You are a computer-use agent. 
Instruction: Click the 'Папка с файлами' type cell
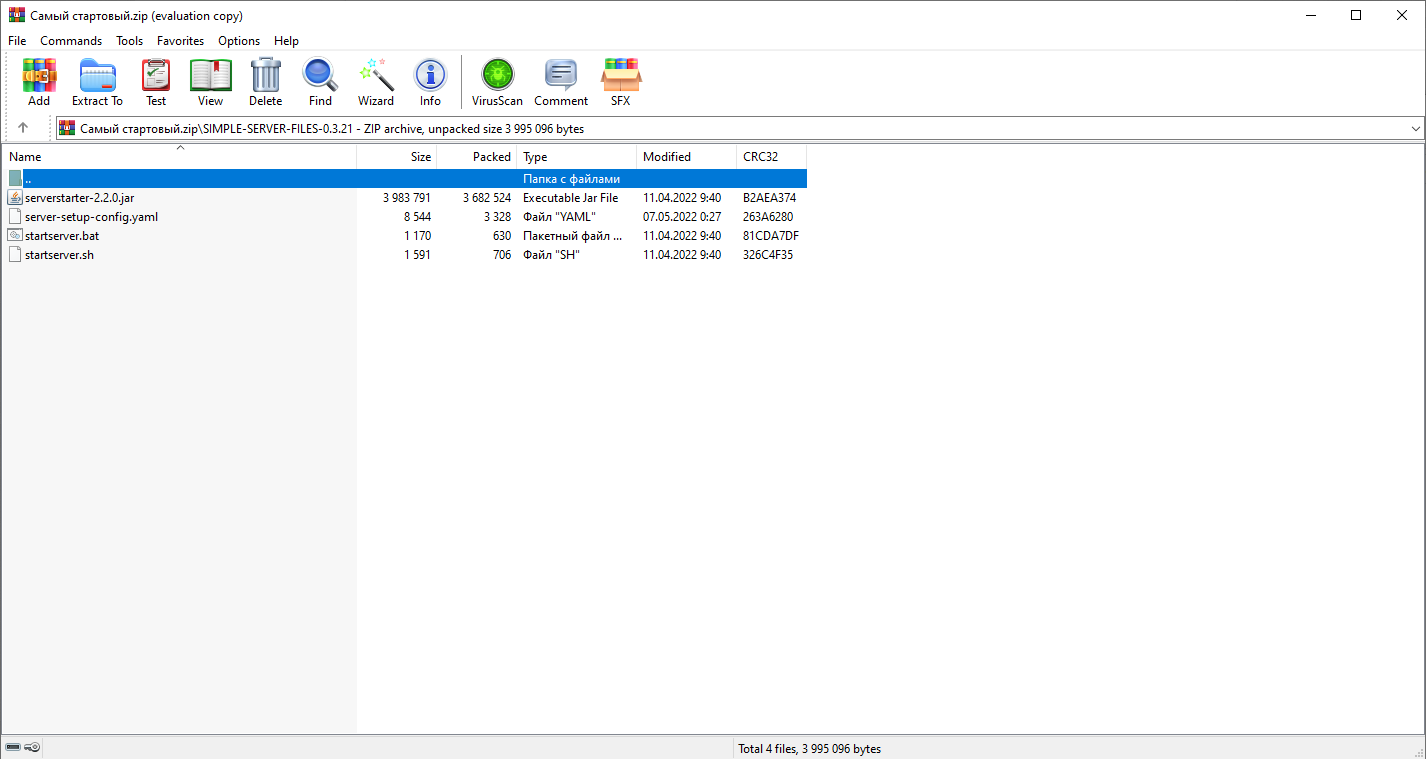571,179
